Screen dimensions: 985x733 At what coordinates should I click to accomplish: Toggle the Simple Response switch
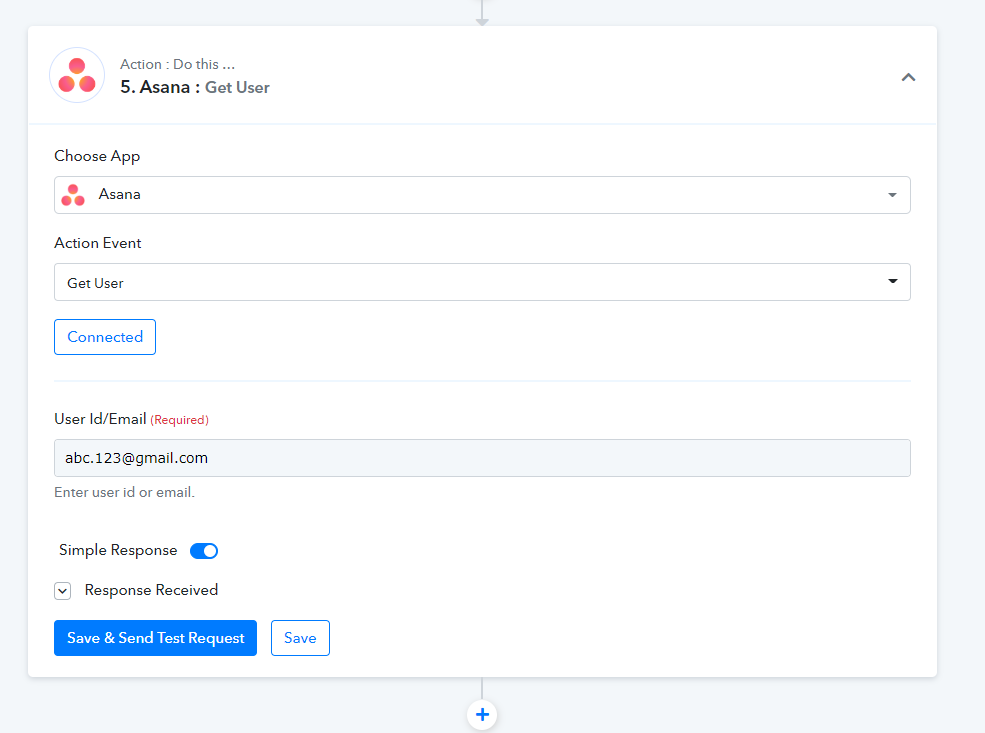[x=204, y=551]
